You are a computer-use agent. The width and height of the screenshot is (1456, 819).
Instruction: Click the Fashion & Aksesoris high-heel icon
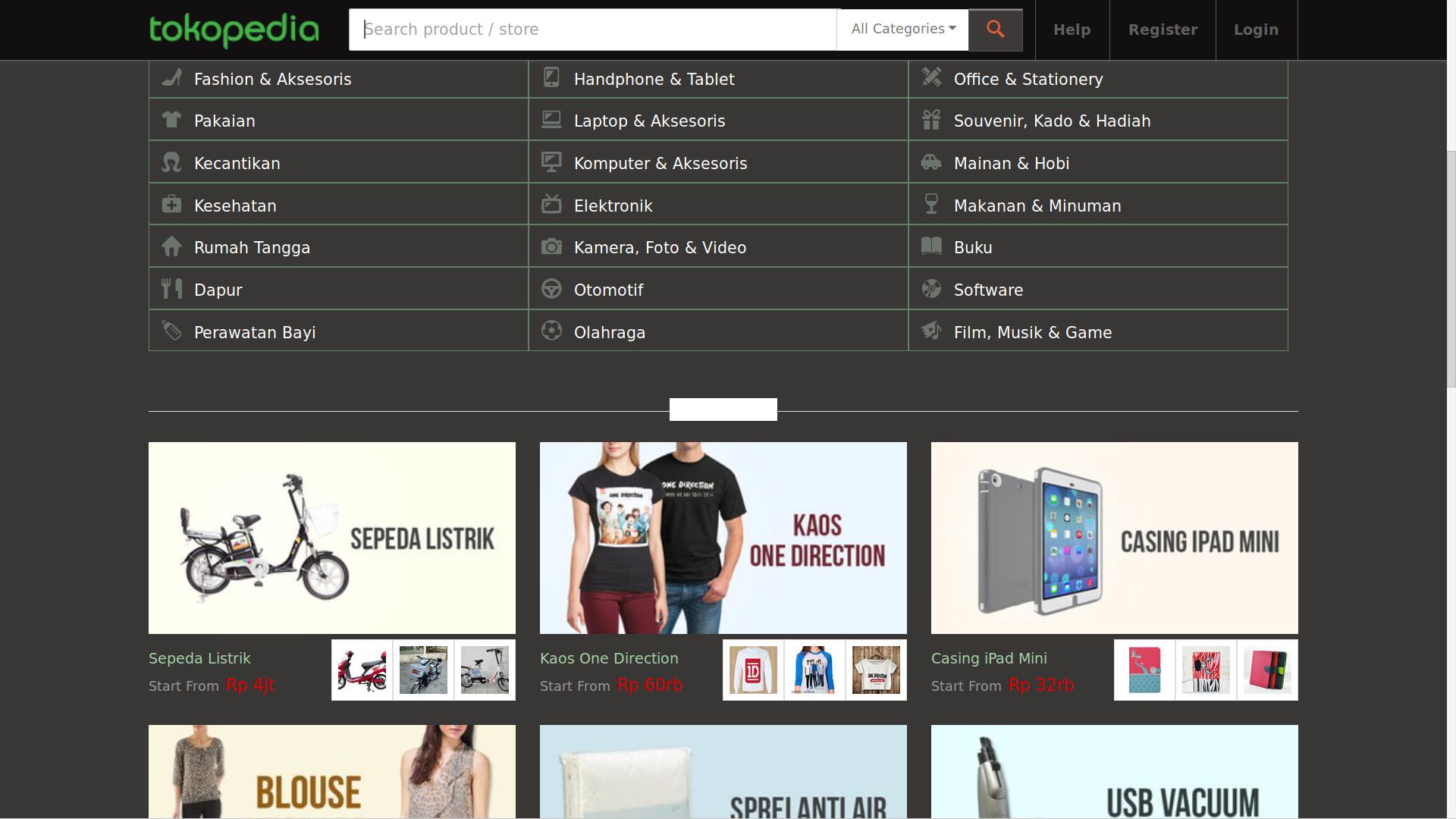pyautogui.click(x=172, y=77)
